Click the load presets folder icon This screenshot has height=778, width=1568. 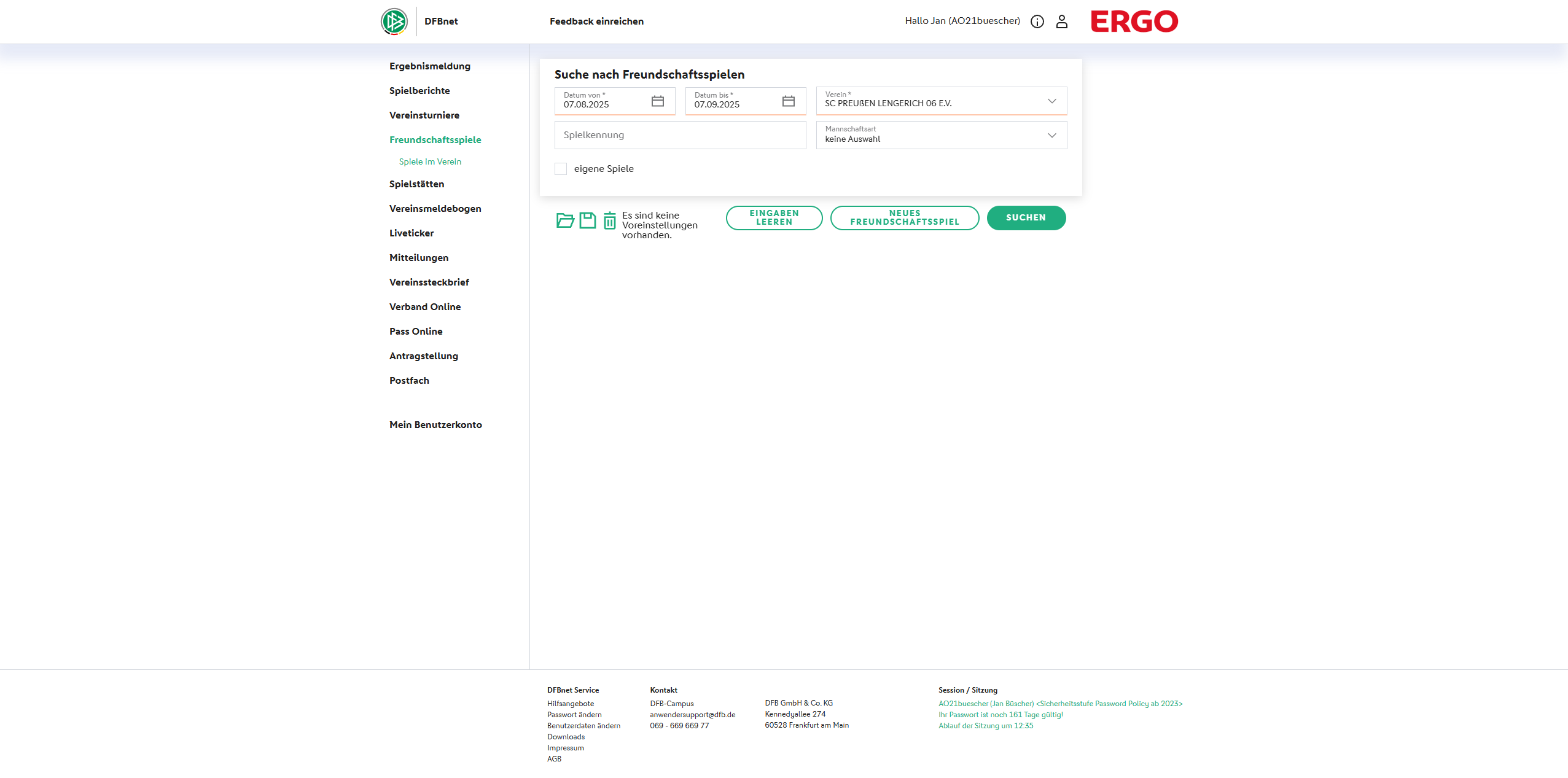564,220
